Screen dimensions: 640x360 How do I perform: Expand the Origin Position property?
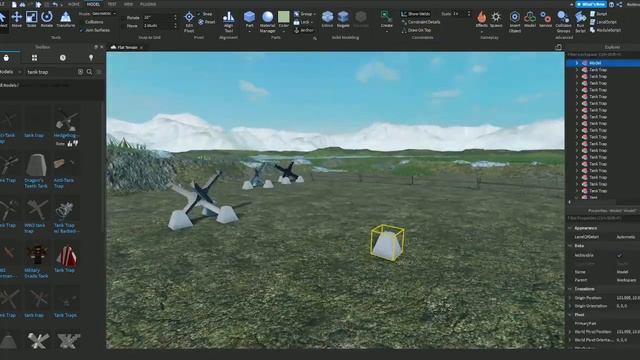pos(570,298)
